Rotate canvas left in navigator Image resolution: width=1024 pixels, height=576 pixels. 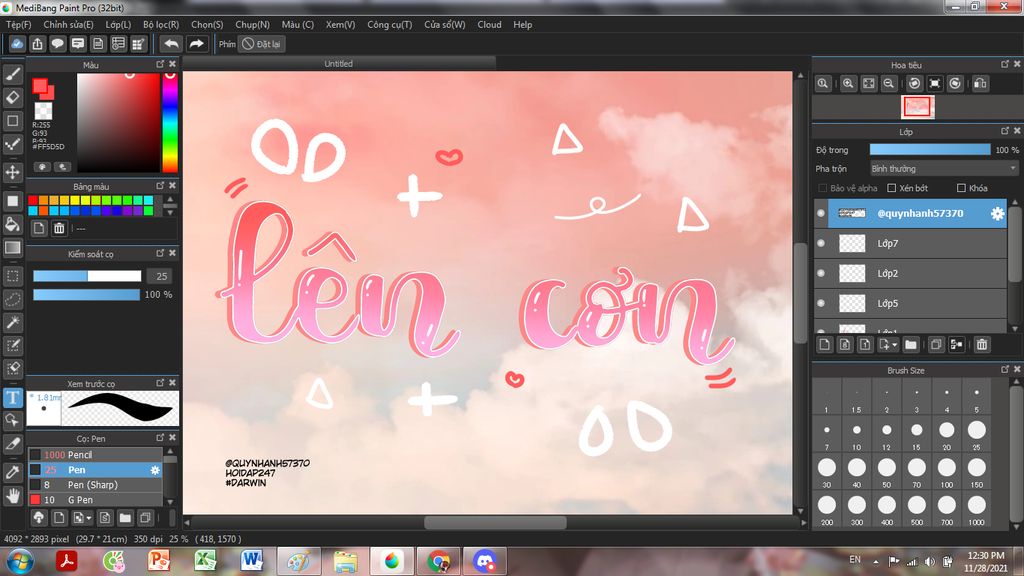pos(914,84)
